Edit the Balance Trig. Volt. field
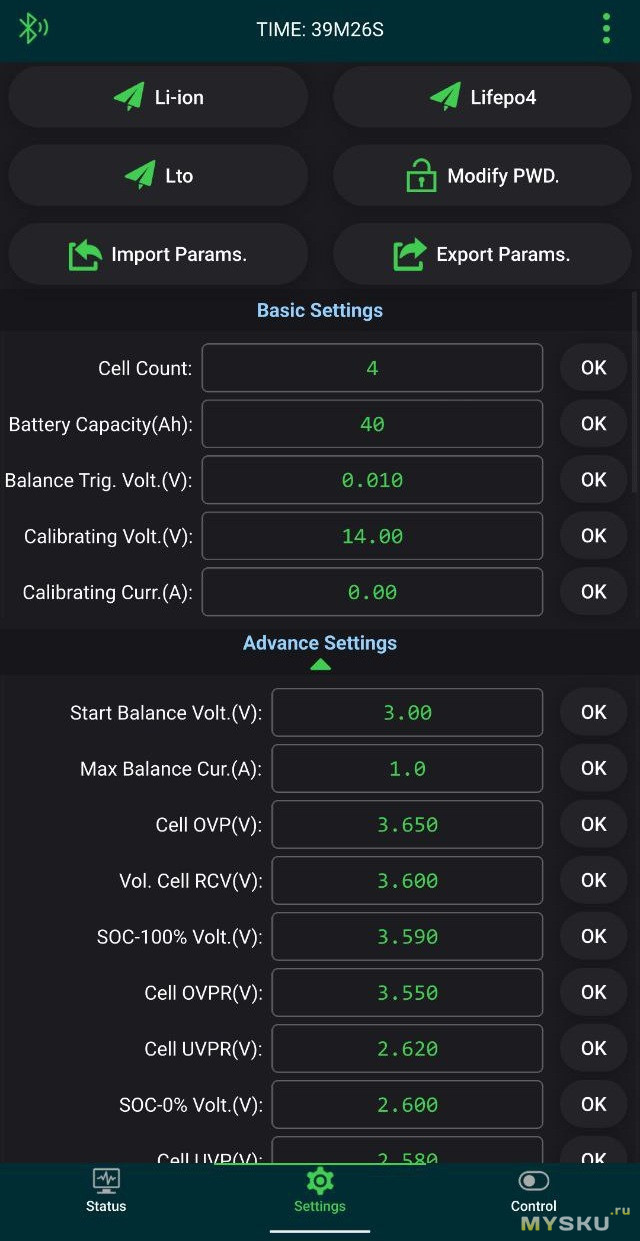Viewport: 640px width, 1241px height. (372, 480)
